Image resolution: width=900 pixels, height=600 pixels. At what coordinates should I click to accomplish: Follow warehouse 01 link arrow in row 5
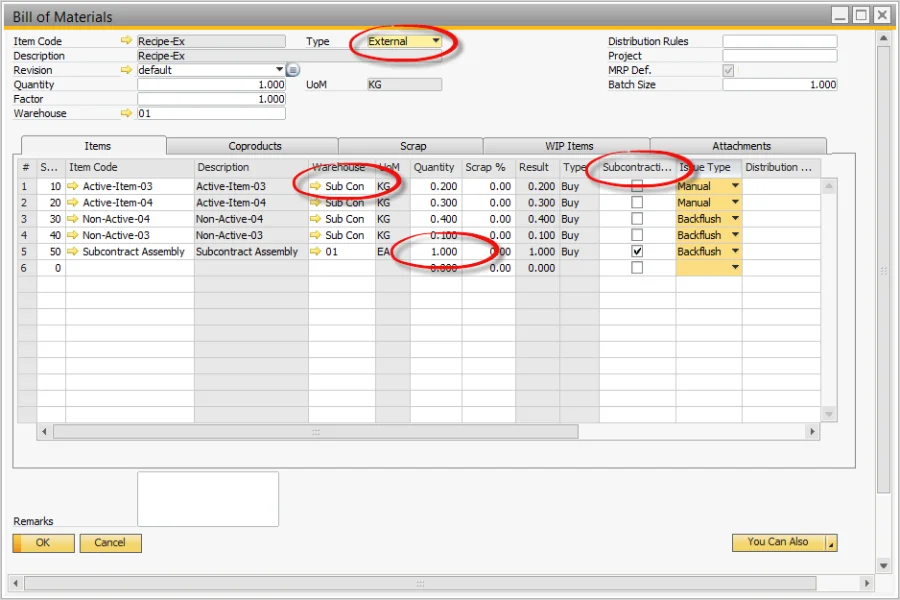(x=315, y=251)
